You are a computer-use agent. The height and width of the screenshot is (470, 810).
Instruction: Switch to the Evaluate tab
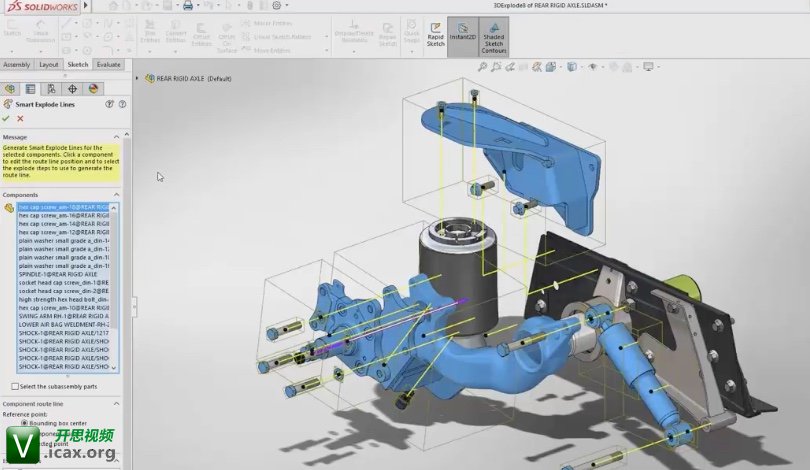click(108, 64)
